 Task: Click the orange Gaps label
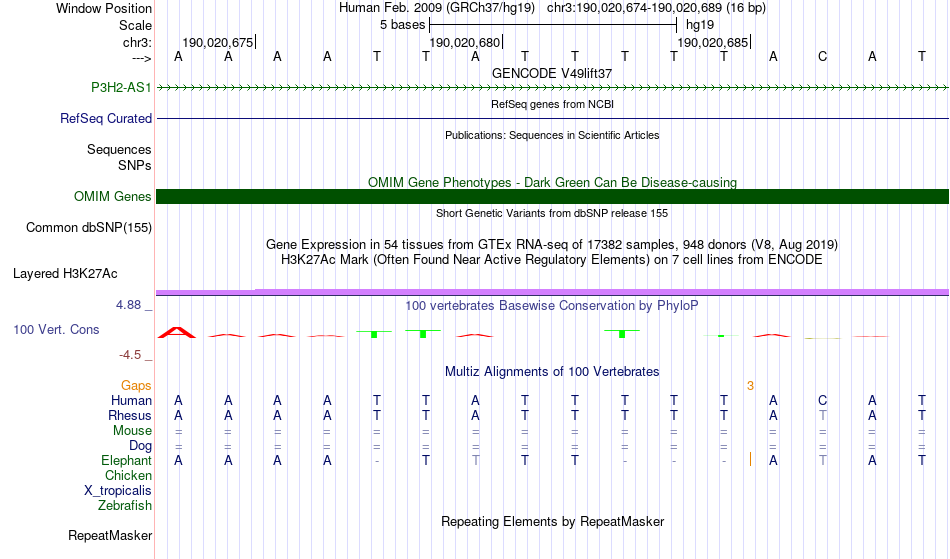pyautogui.click(x=136, y=385)
